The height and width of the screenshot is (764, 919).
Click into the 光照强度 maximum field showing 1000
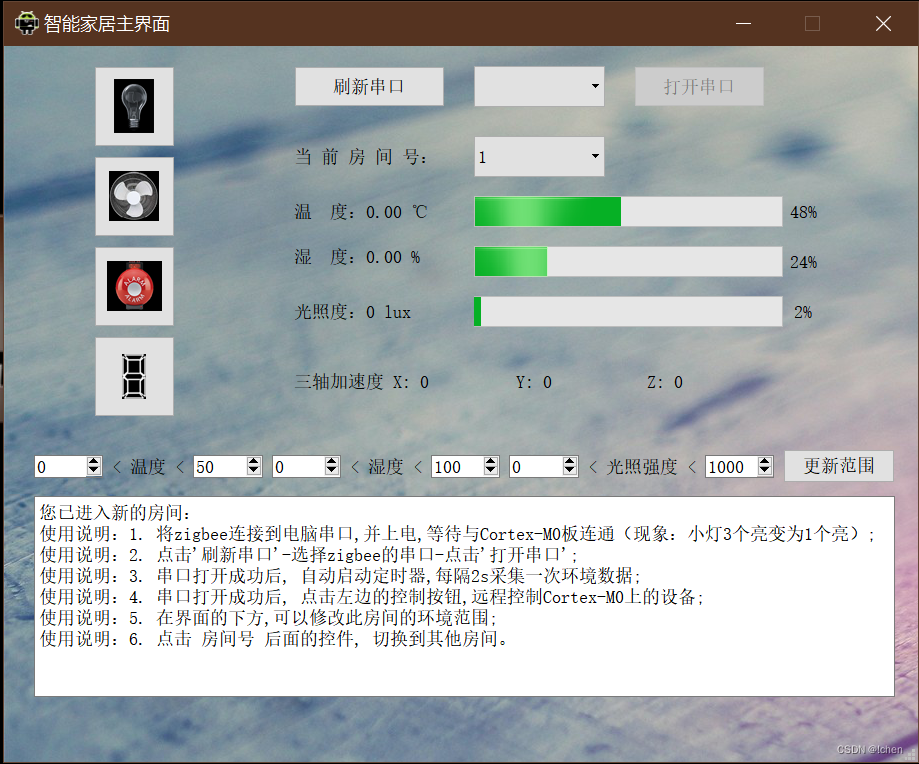(x=731, y=466)
